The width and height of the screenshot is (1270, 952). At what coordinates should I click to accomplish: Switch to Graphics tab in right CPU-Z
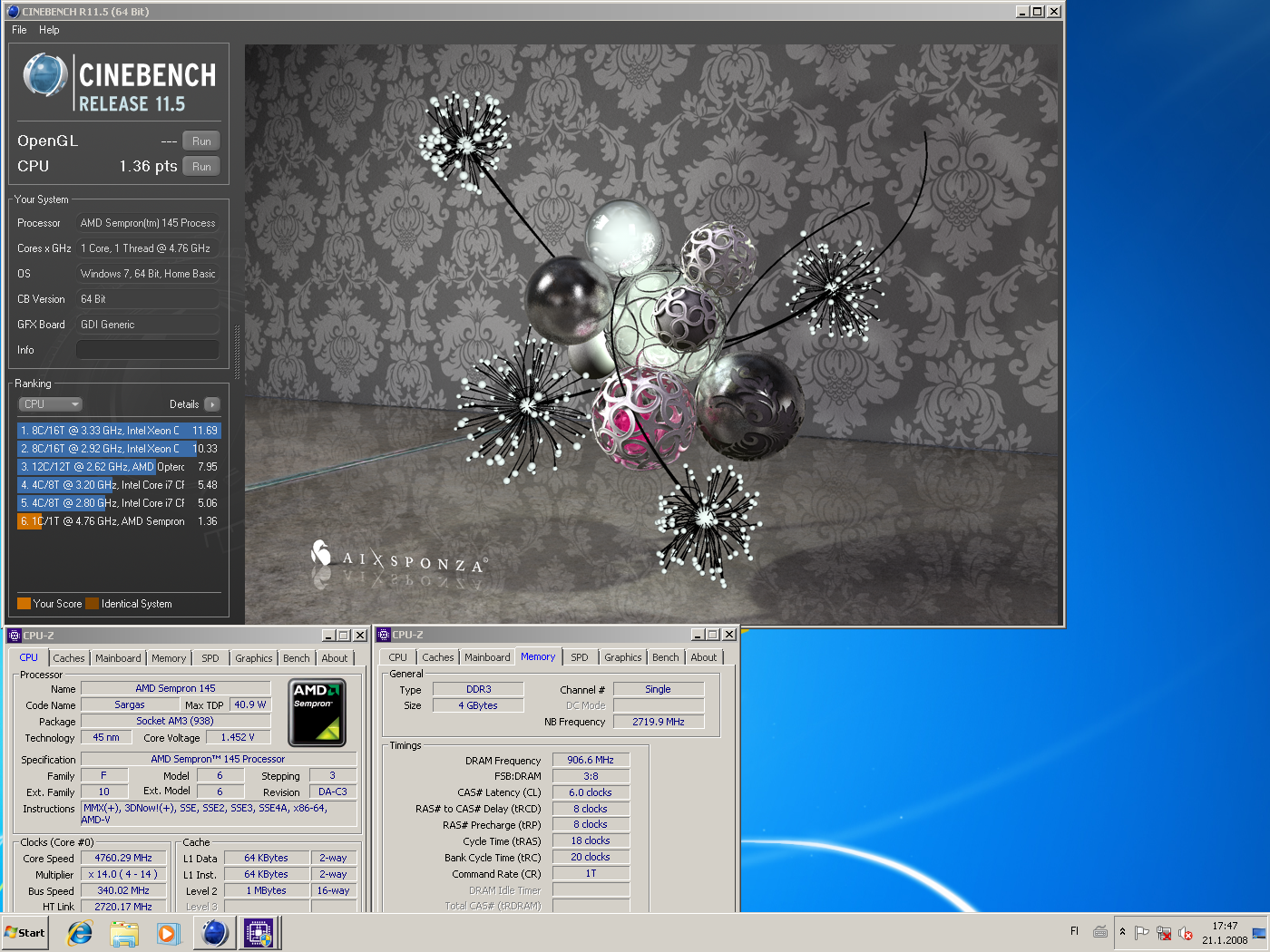[x=623, y=657]
